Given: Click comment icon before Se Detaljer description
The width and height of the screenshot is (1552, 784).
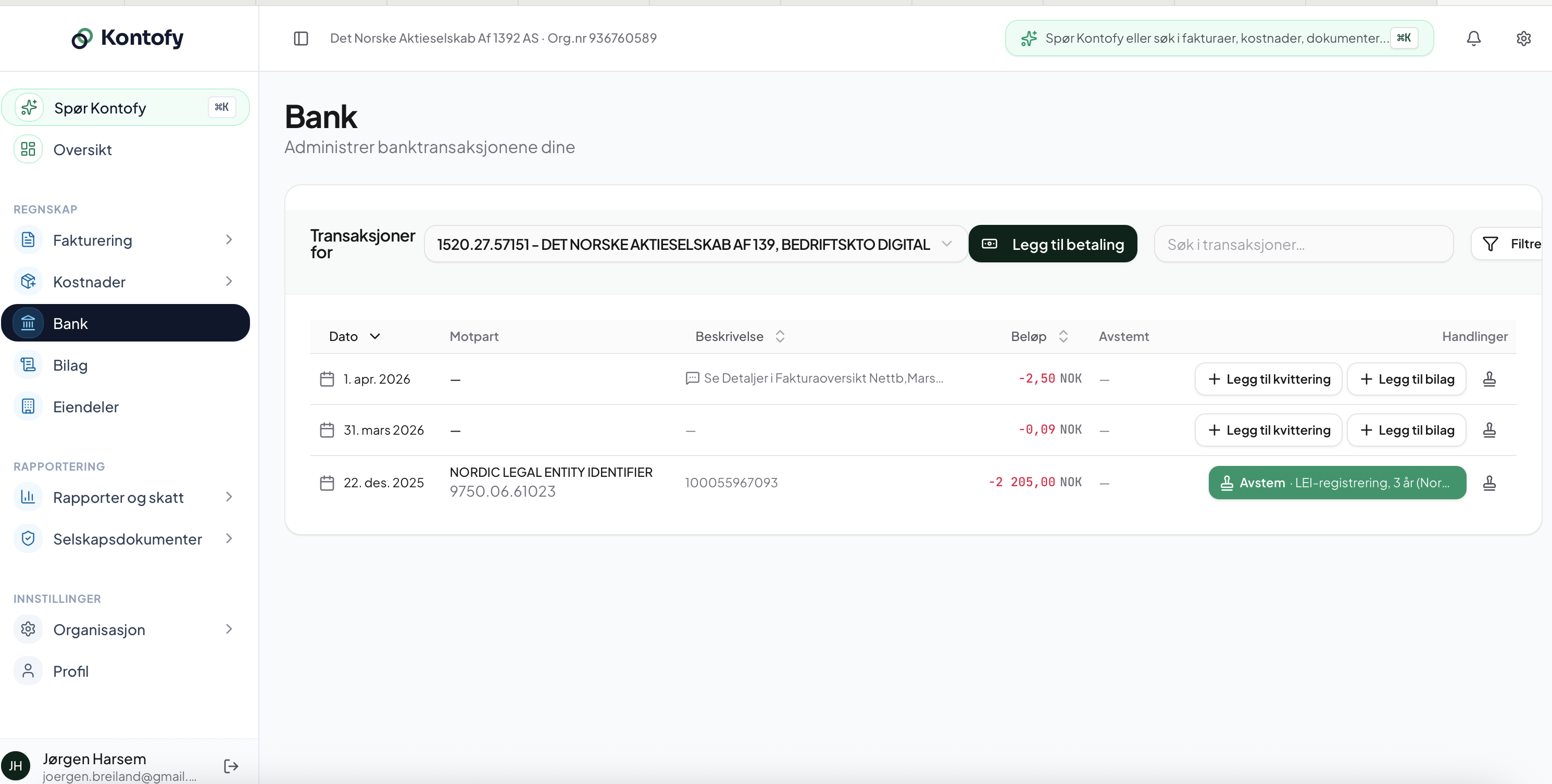Looking at the screenshot, I should click(692, 378).
